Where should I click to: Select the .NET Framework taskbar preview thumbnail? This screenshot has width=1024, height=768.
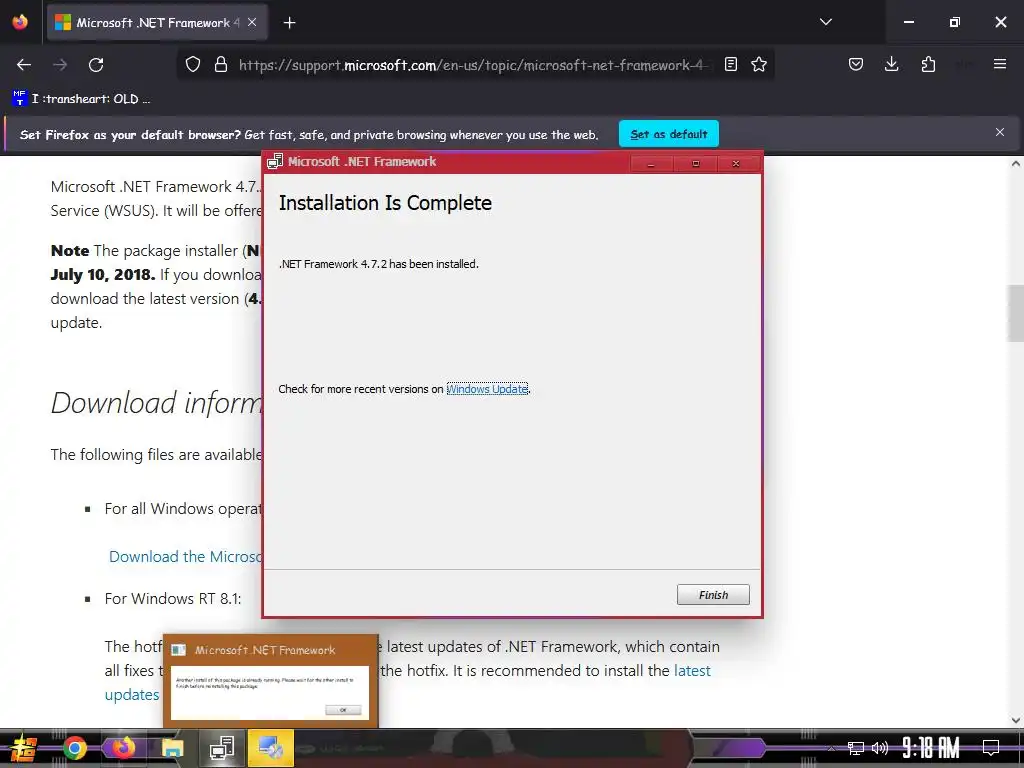pyautogui.click(x=270, y=680)
